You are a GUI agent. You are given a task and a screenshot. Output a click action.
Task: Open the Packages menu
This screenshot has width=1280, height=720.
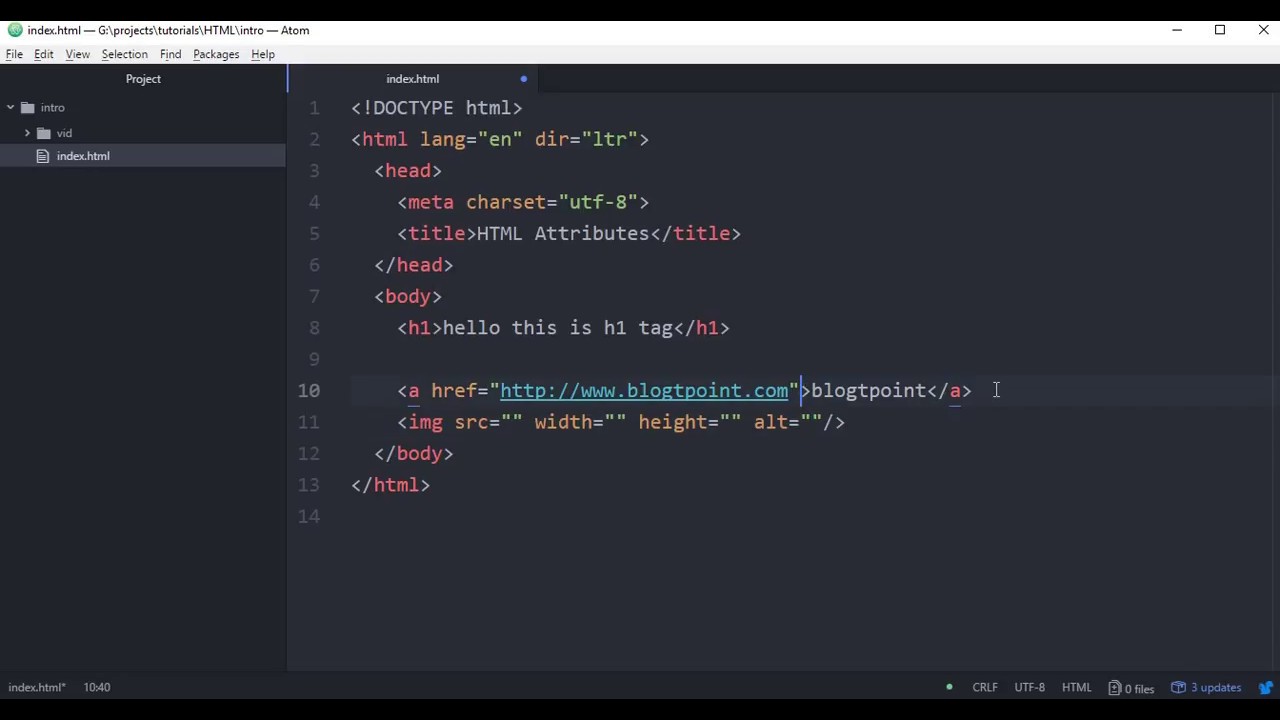click(x=216, y=54)
